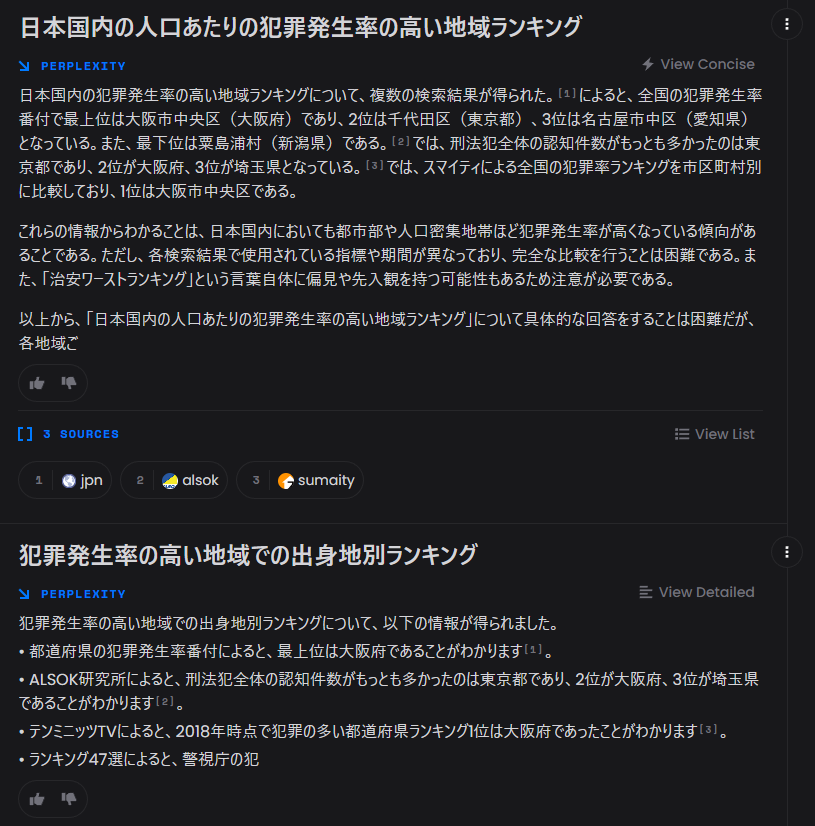Open three-dot menu for first answer
This screenshot has height=826, width=815.
tap(787, 25)
